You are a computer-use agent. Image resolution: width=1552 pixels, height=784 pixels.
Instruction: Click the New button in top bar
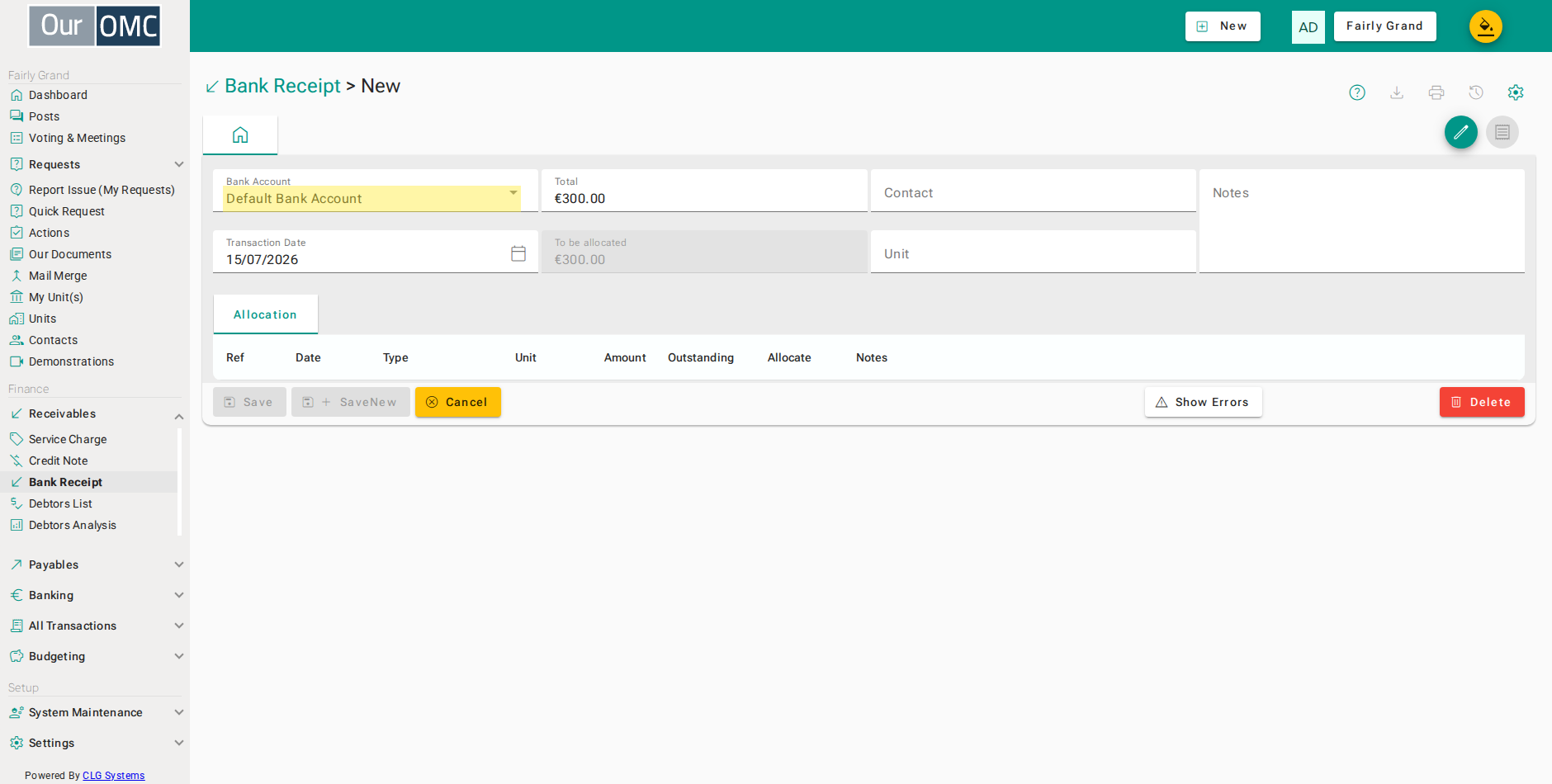click(1223, 26)
